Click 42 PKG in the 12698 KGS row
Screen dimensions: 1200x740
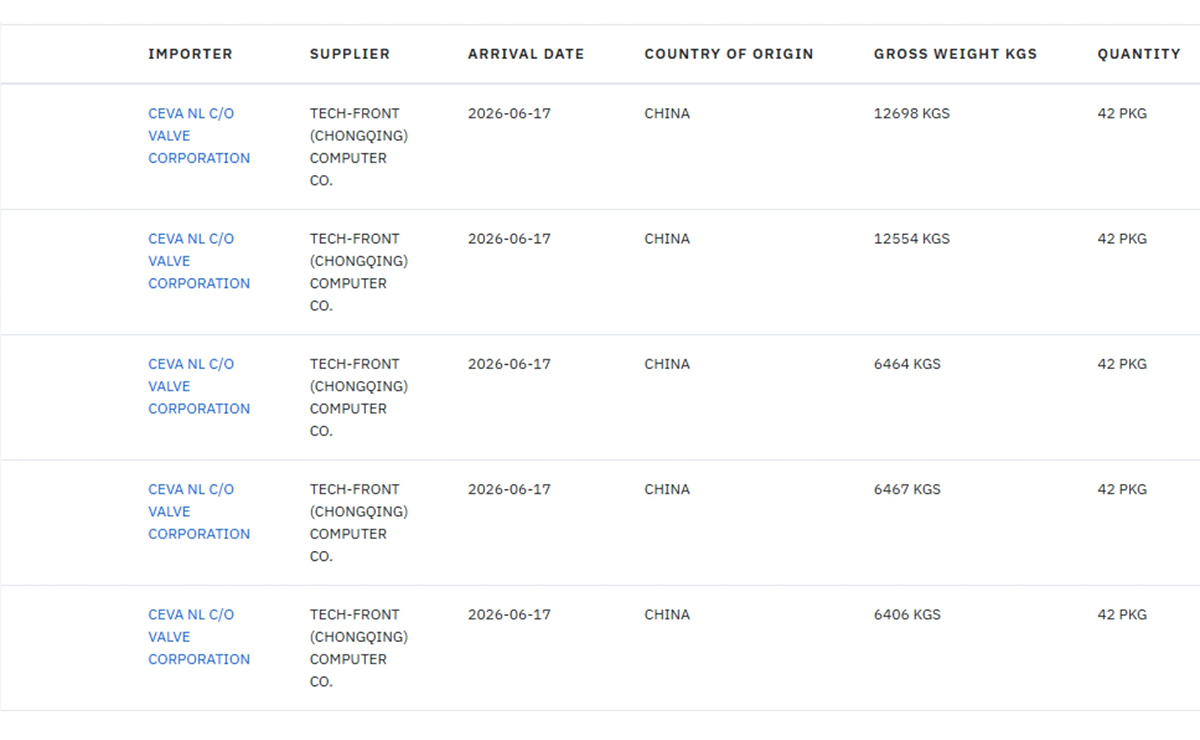click(1122, 113)
